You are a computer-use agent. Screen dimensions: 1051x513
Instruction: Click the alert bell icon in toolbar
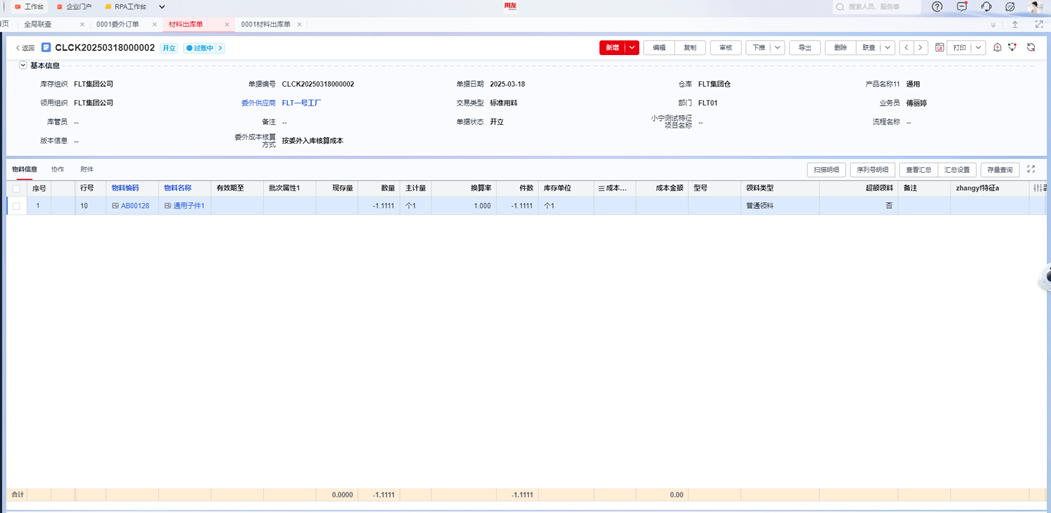click(997, 48)
